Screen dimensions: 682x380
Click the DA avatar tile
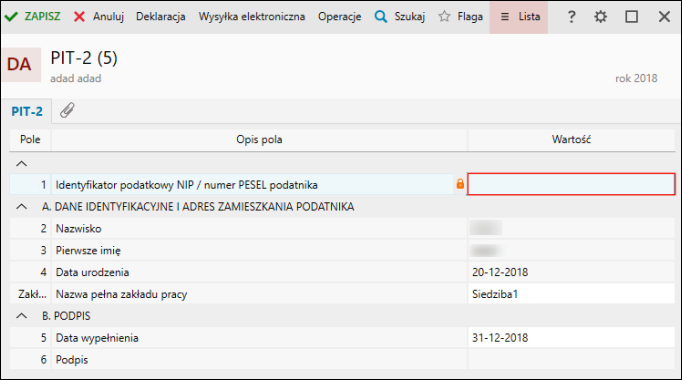click(x=21, y=64)
